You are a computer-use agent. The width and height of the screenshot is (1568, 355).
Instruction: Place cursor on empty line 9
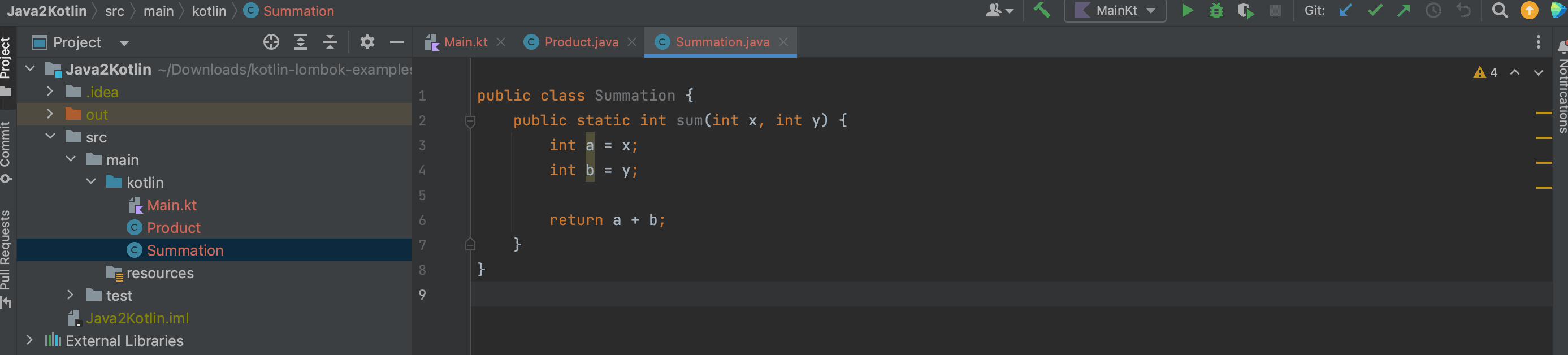[1011, 293]
